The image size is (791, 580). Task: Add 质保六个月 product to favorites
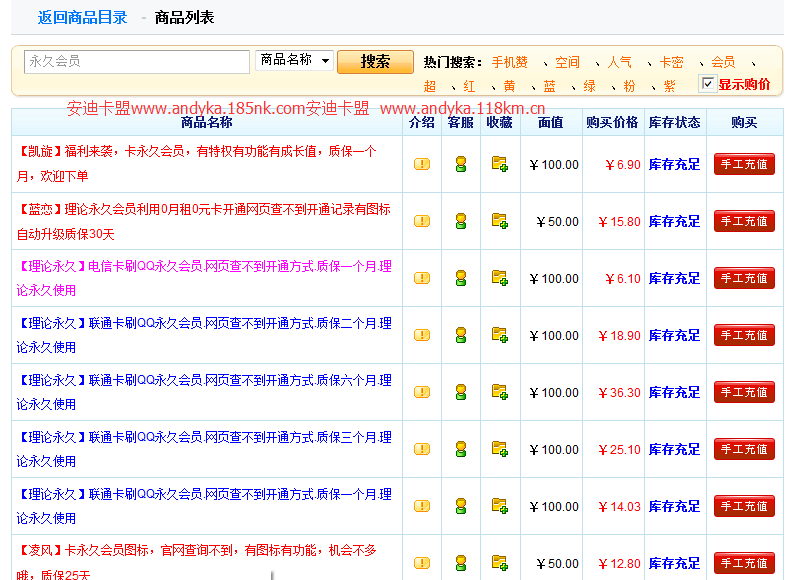[499, 392]
